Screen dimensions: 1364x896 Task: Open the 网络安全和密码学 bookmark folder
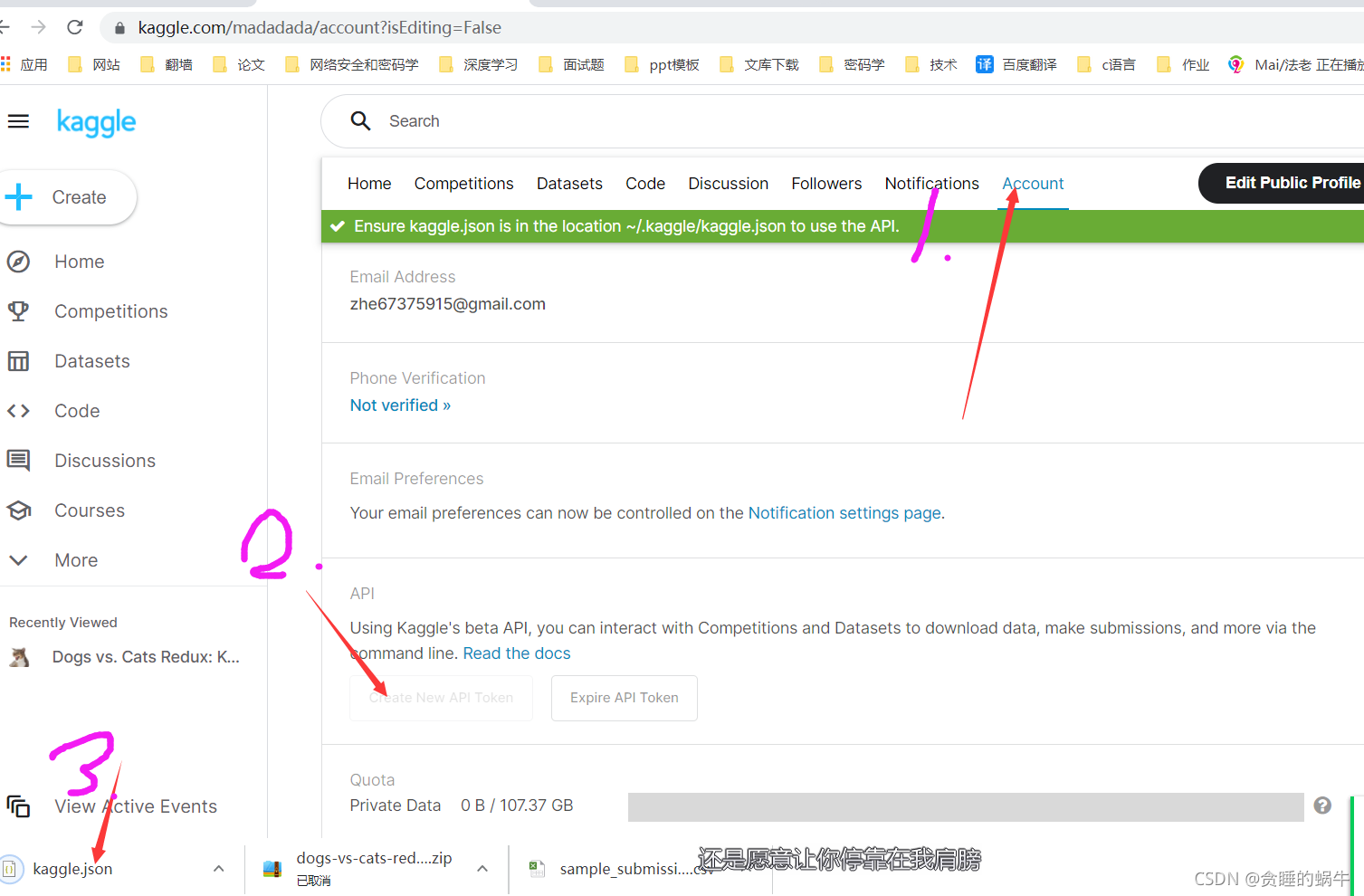click(352, 64)
